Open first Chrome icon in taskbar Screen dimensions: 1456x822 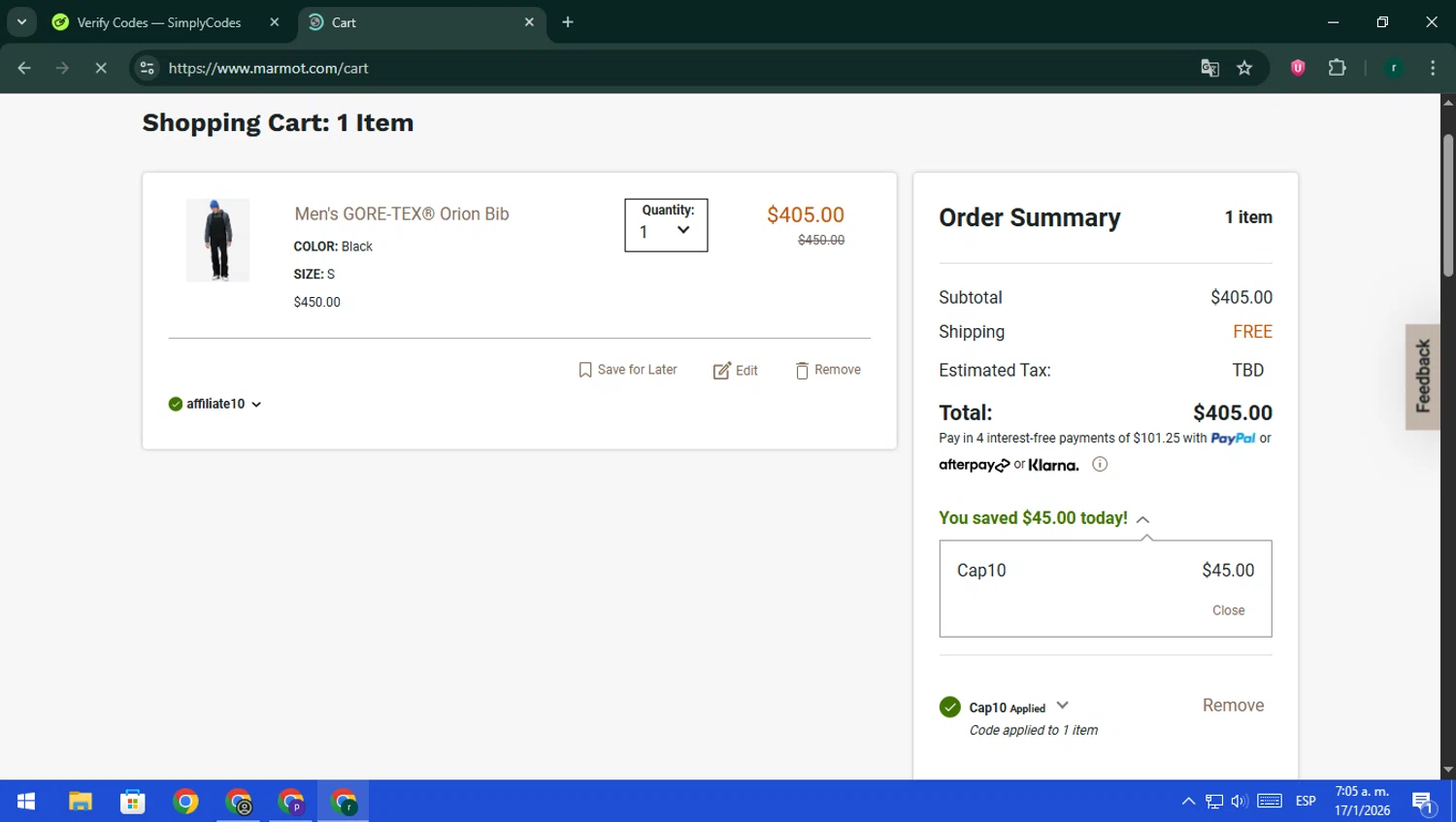pyautogui.click(x=185, y=802)
